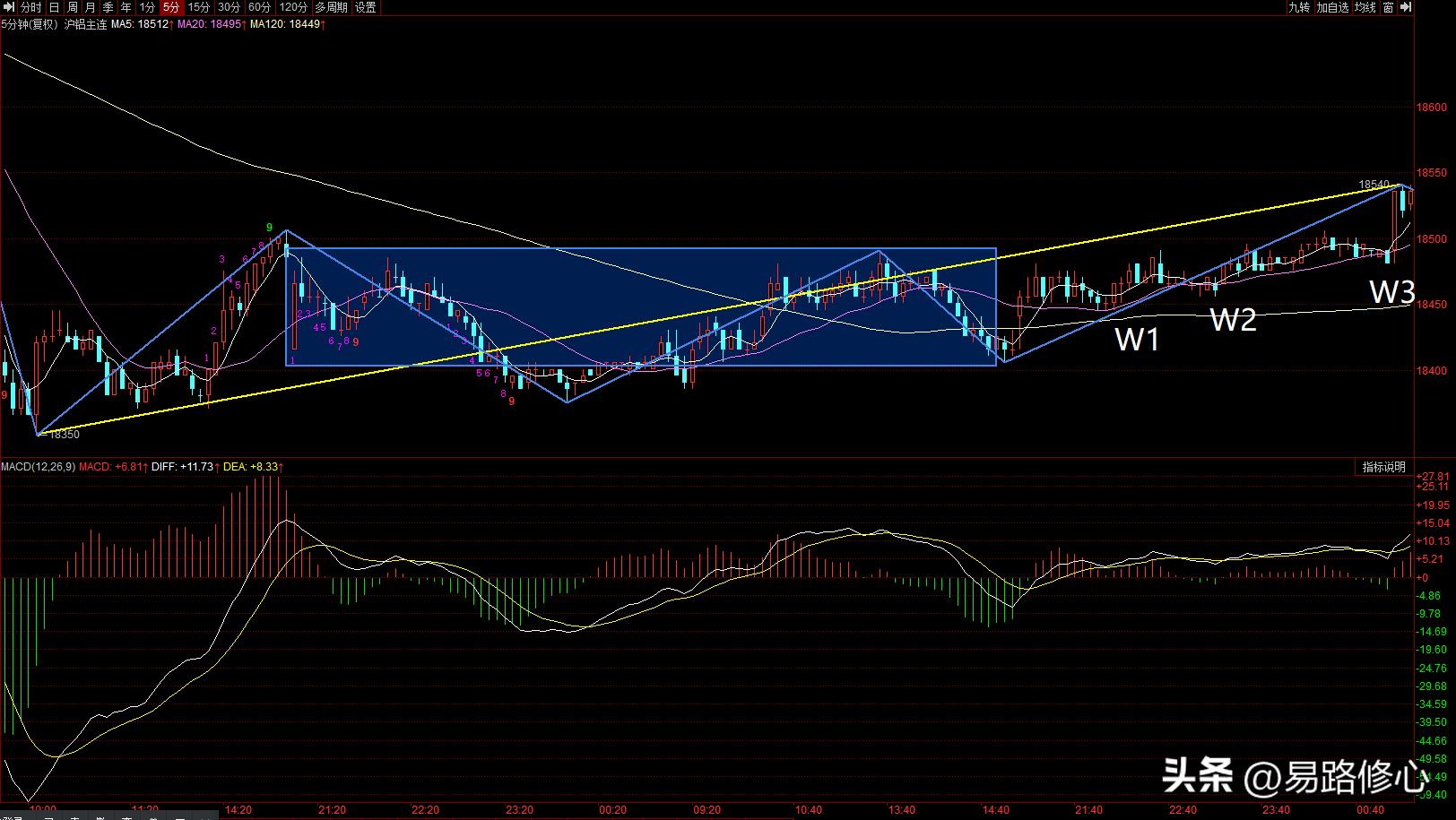Image resolution: width=1456 pixels, height=820 pixels.
Task: Click 加自选 to add to watchlist
Action: (x=1332, y=7)
